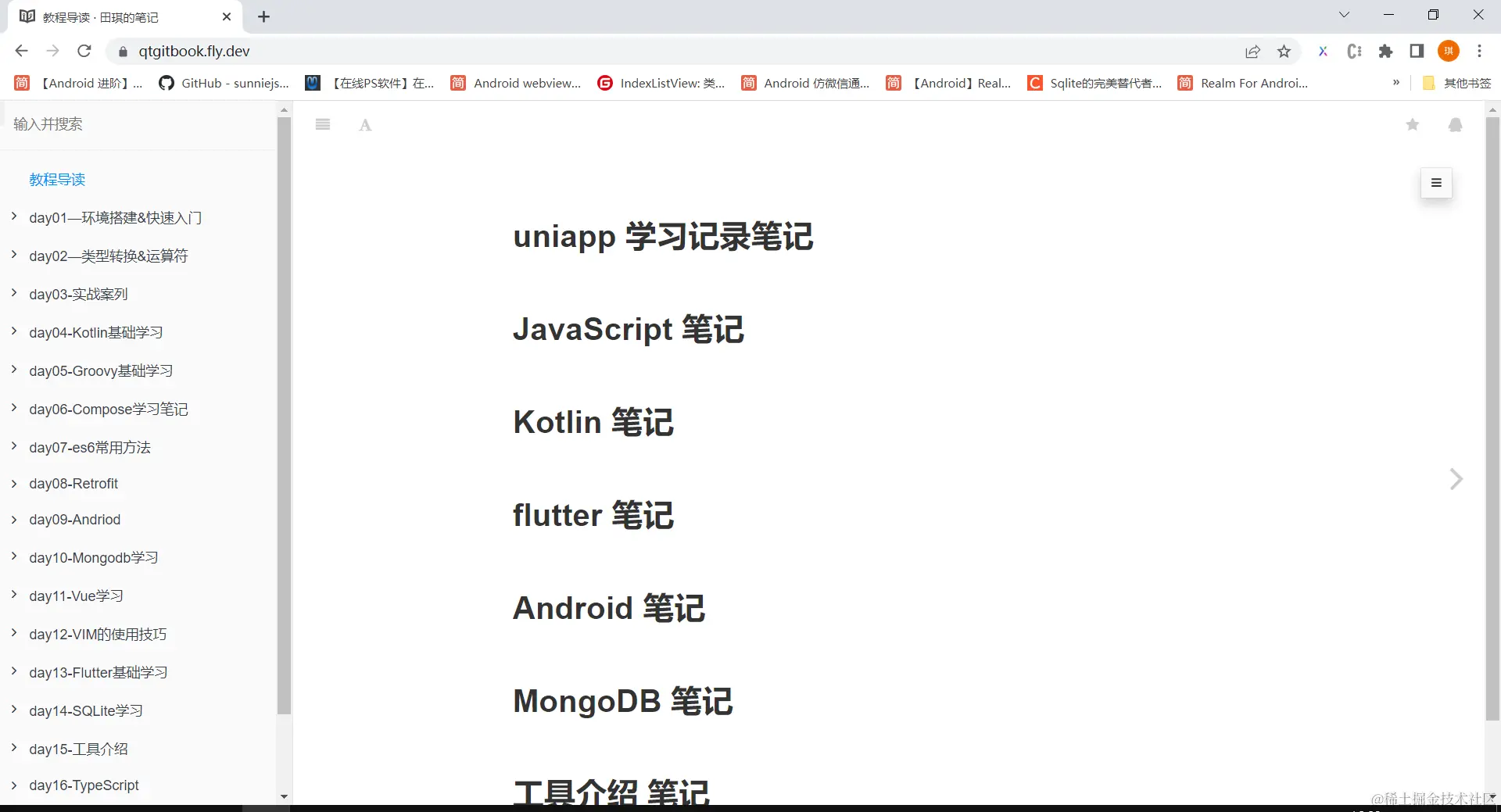The height and width of the screenshot is (812, 1501).
Task: Click the site lock icon
Action: 122,52
